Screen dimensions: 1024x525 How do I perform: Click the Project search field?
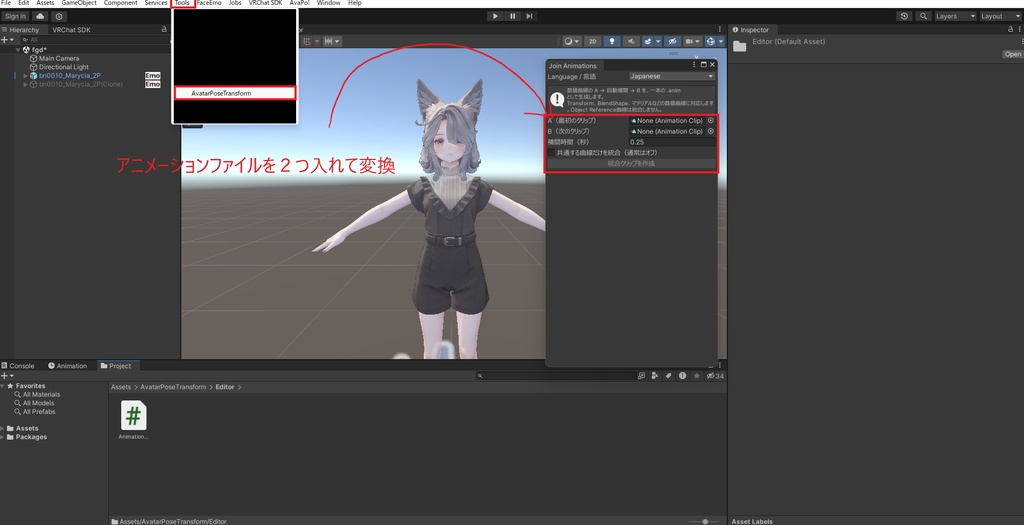click(x=556, y=375)
